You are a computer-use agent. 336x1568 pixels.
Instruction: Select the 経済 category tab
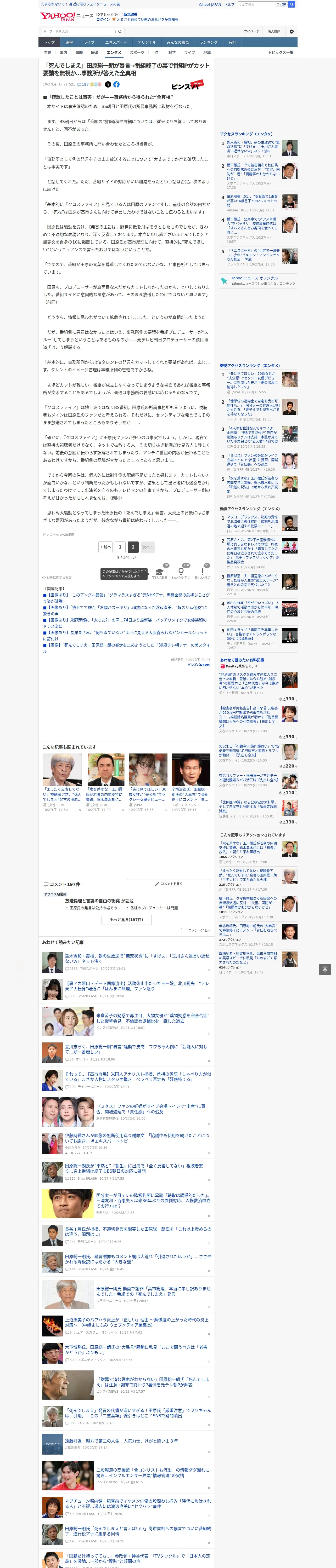[x=94, y=52]
